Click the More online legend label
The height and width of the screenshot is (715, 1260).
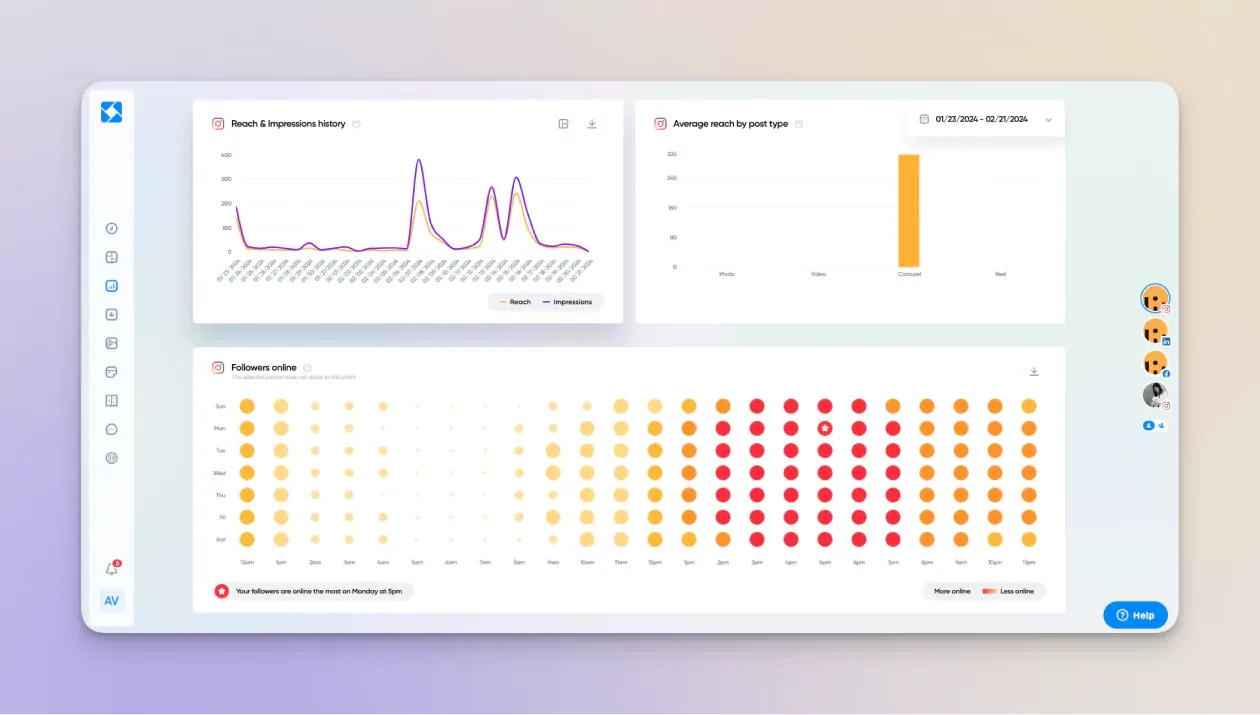952,591
